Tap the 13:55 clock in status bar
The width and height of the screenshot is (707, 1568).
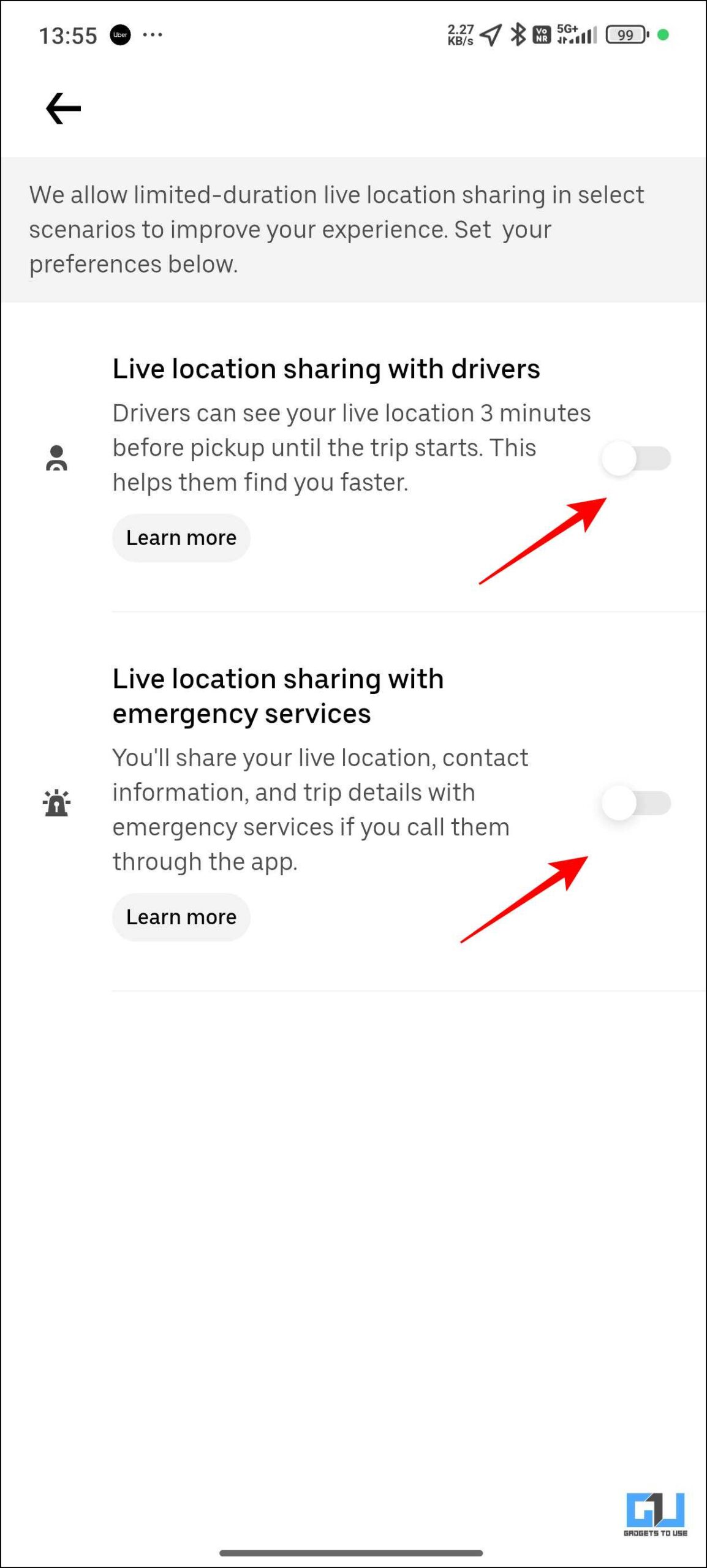point(68,36)
